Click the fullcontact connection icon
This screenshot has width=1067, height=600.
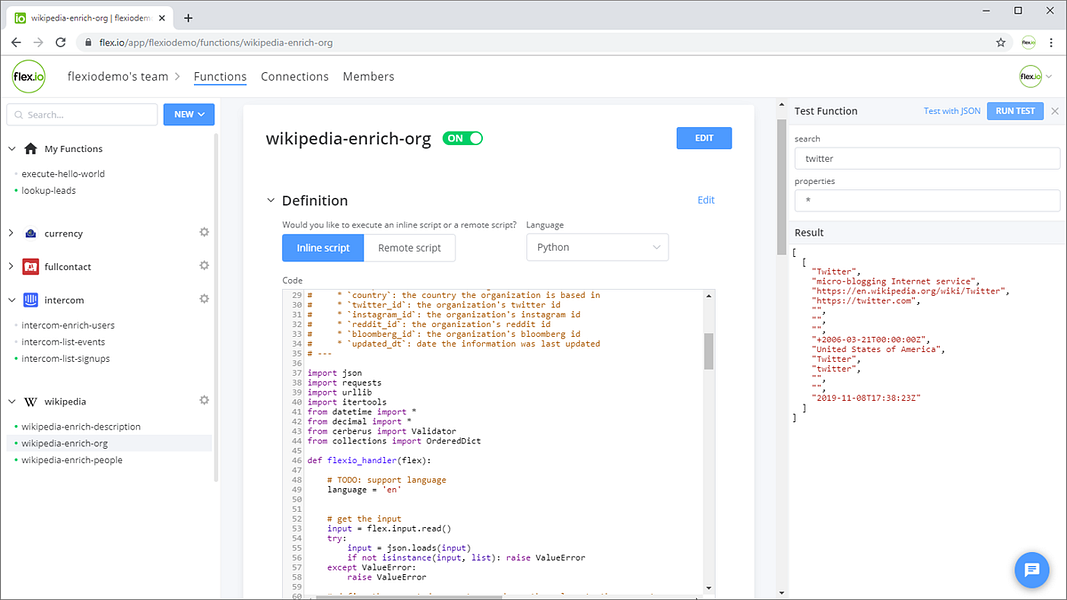tap(31, 267)
